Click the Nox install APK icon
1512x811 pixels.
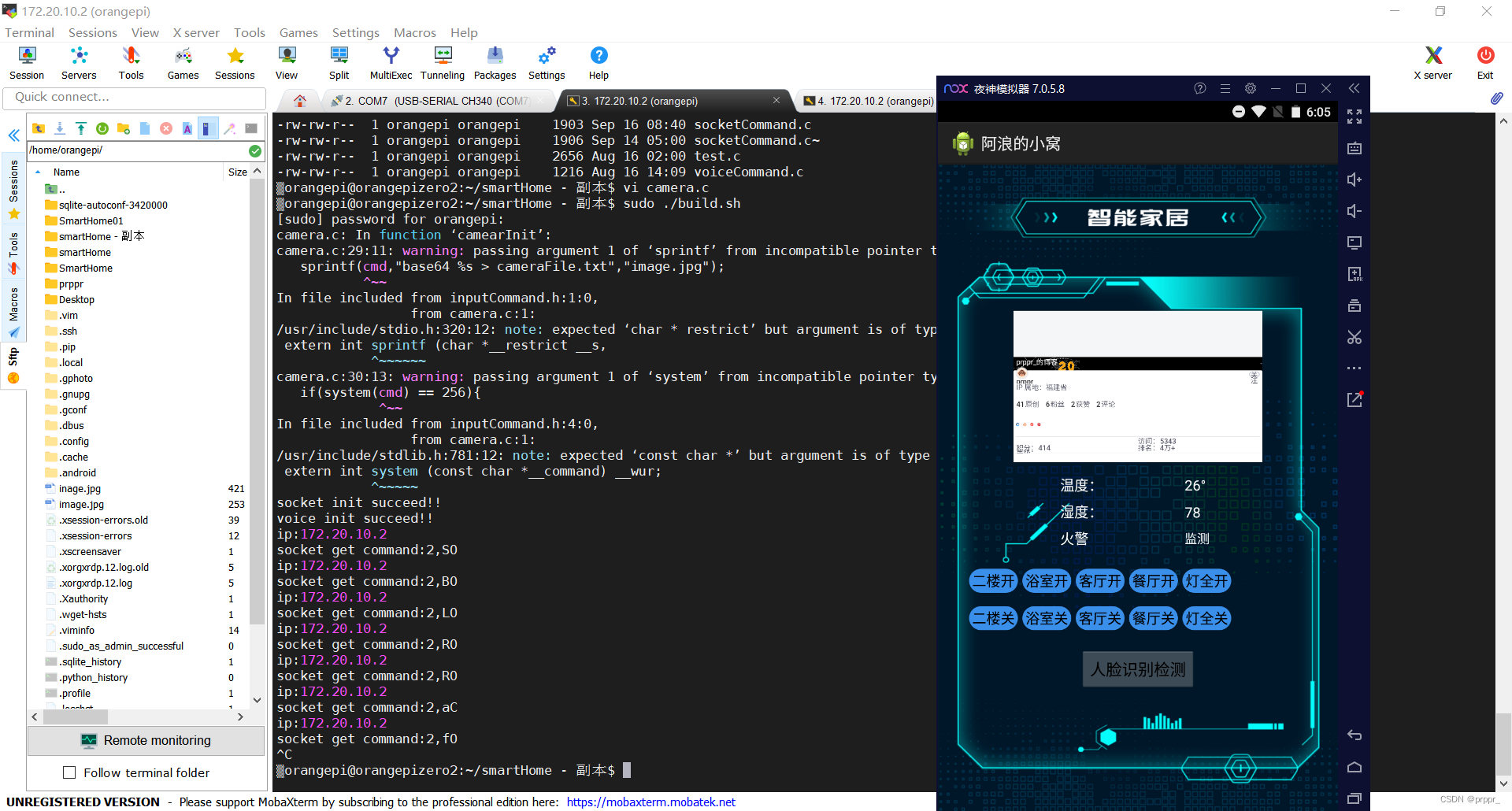point(1354,274)
